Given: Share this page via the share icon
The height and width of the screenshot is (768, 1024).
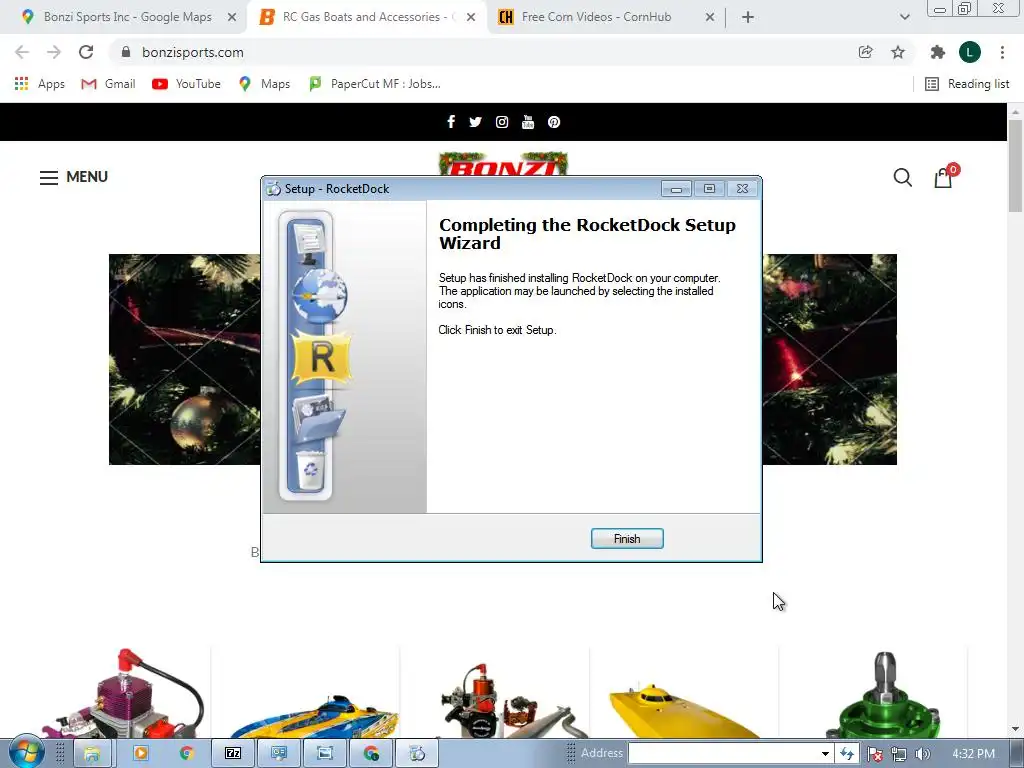Looking at the screenshot, I should (865, 52).
